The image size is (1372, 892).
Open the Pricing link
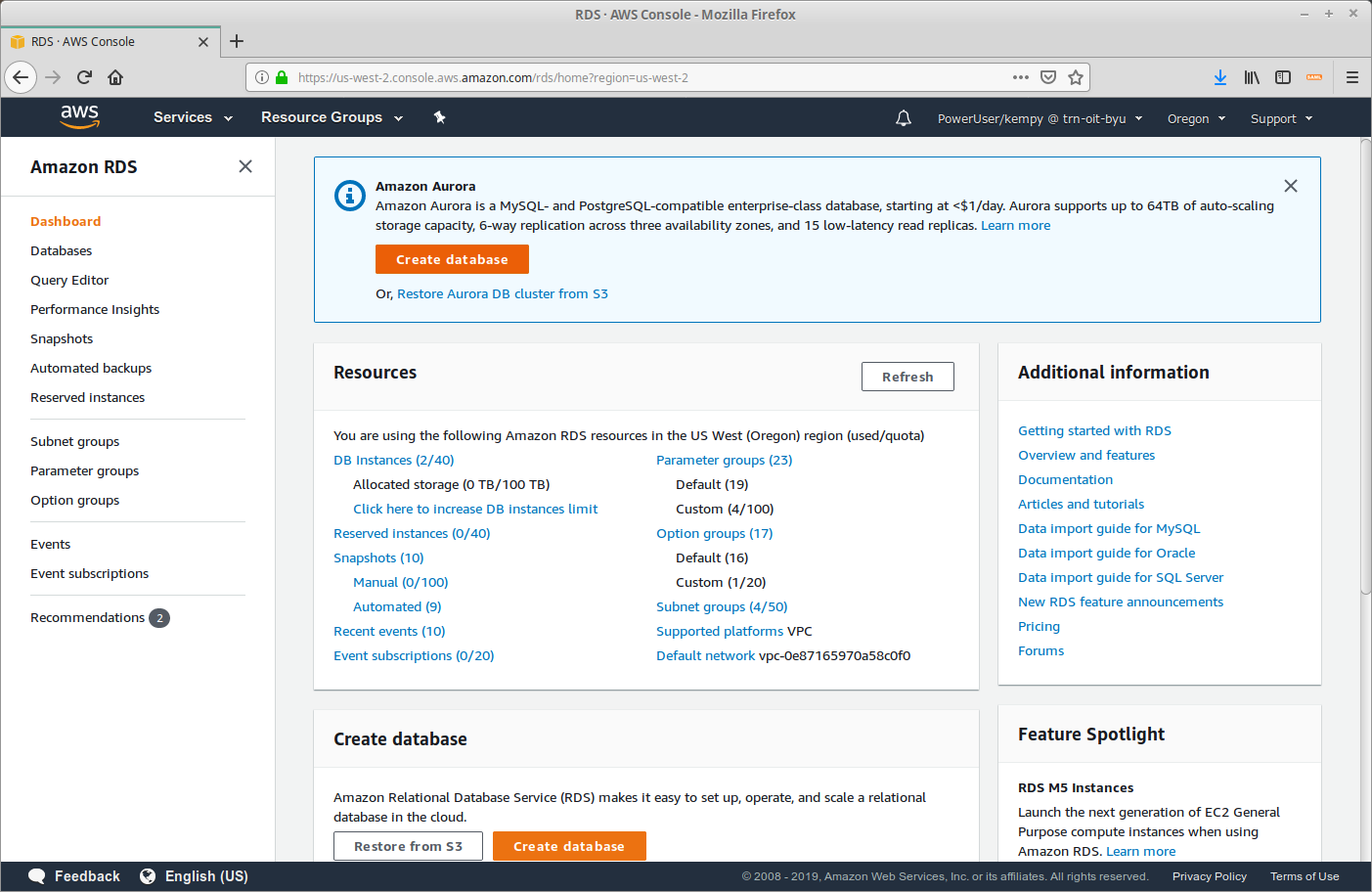tap(1039, 627)
